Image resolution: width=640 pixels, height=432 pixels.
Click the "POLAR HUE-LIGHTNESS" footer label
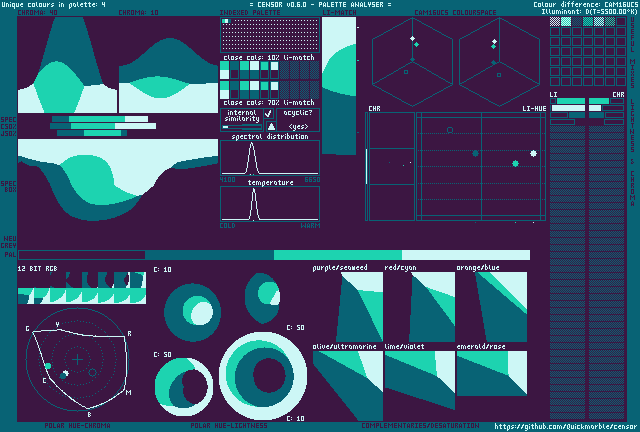click(229, 425)
